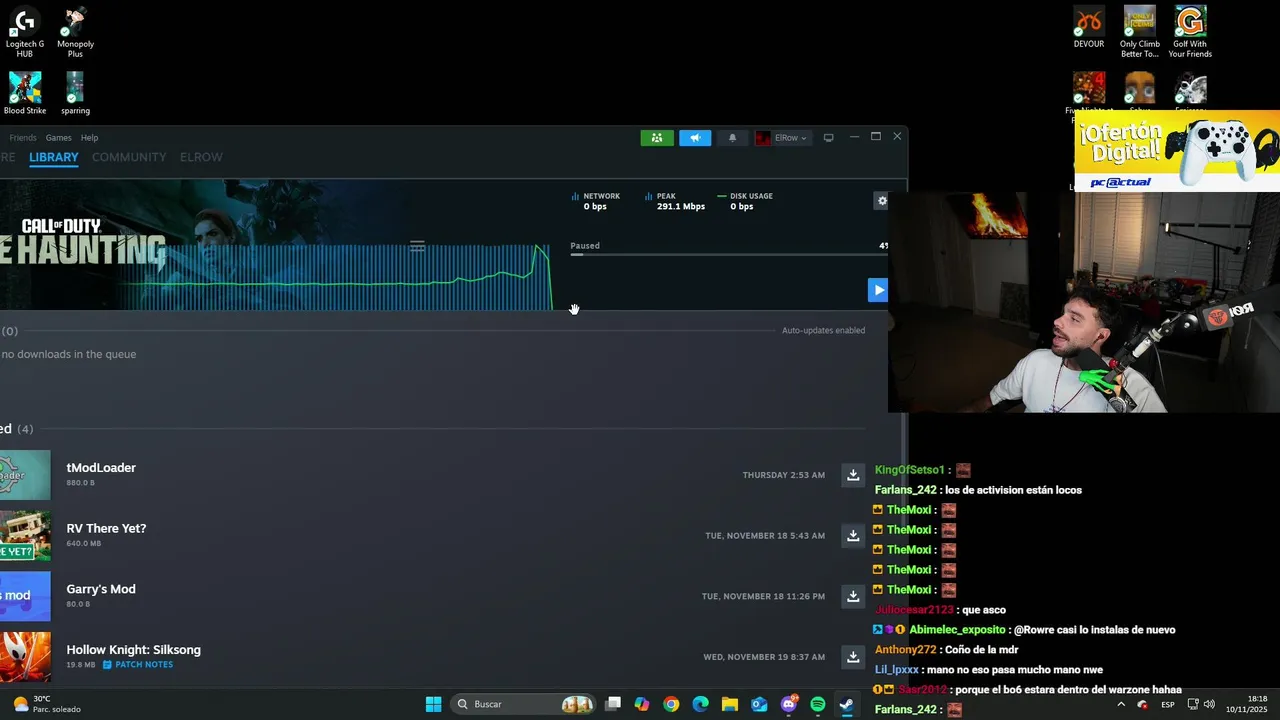Click the 'TUE, NOVEMBER 18 11:26 PM' timestamp
The width and height of the screenshot is (1280, 720).
click(x=763, y=597)
